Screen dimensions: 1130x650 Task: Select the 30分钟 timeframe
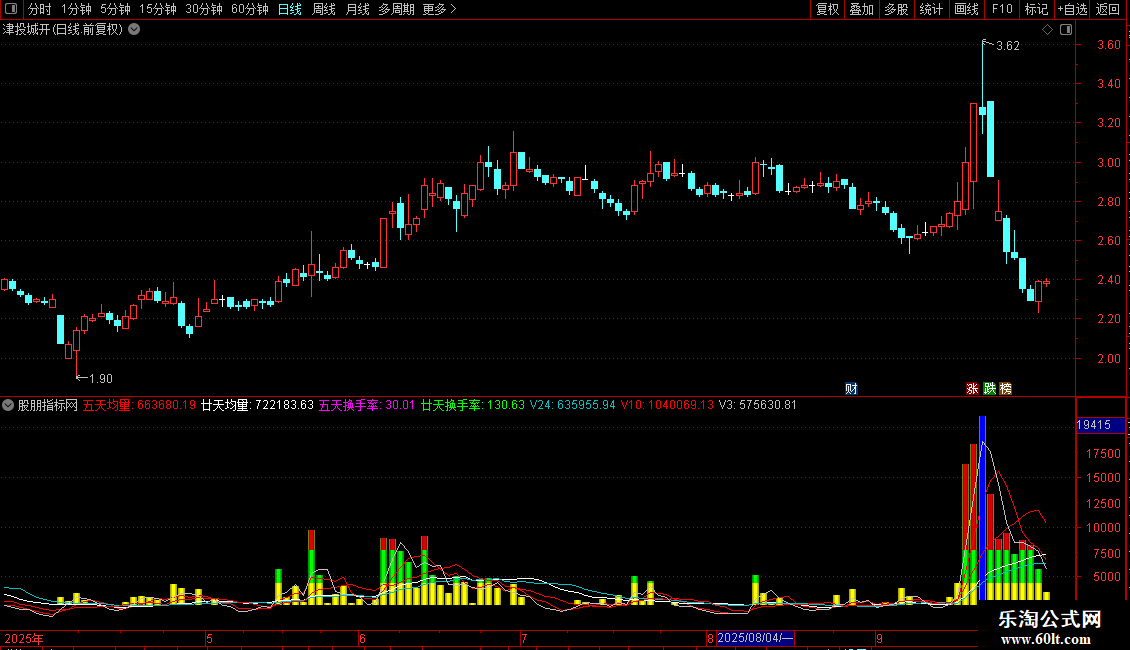click(204, 9)
